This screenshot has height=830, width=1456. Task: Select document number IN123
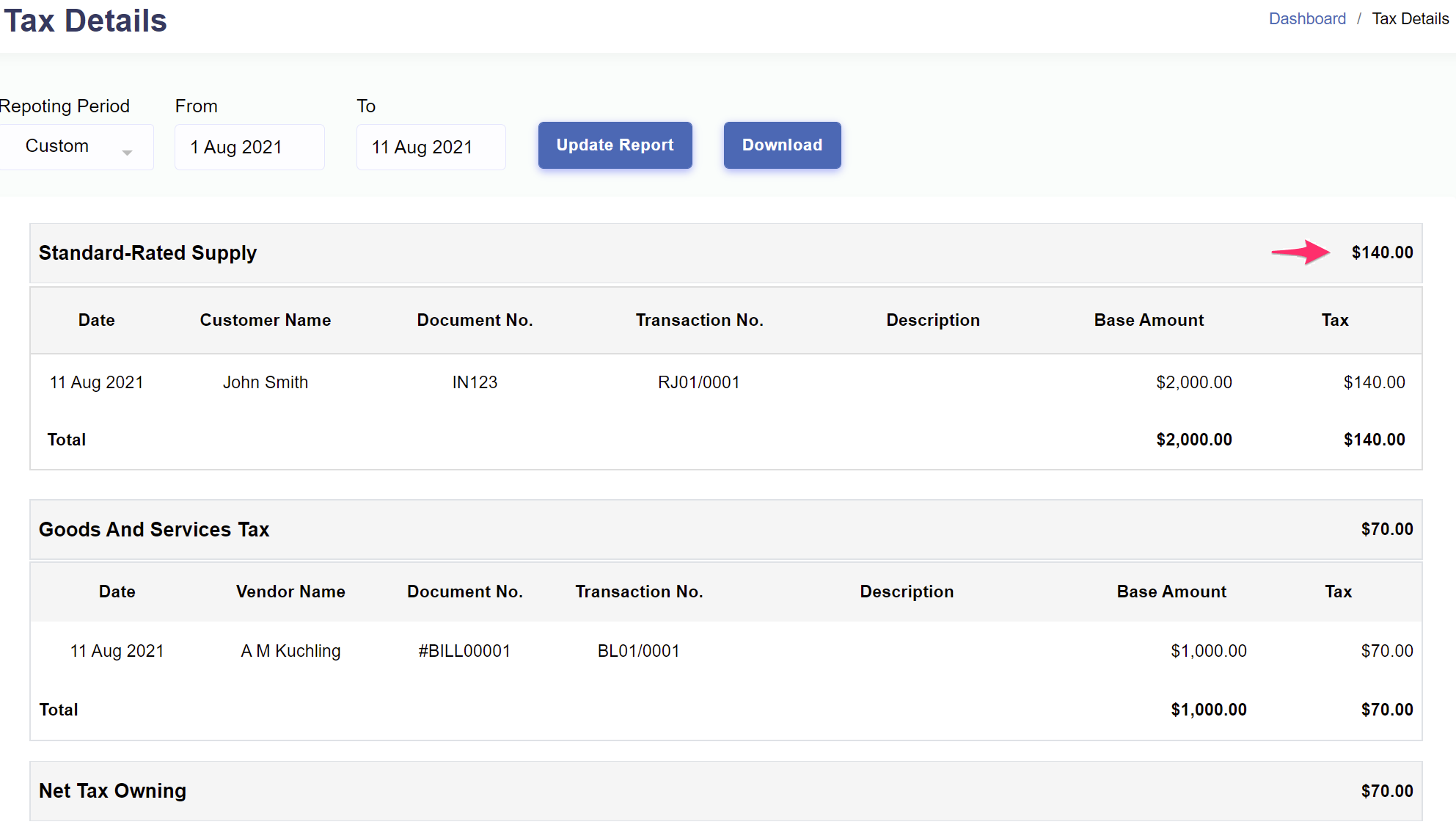coord(475,382)
